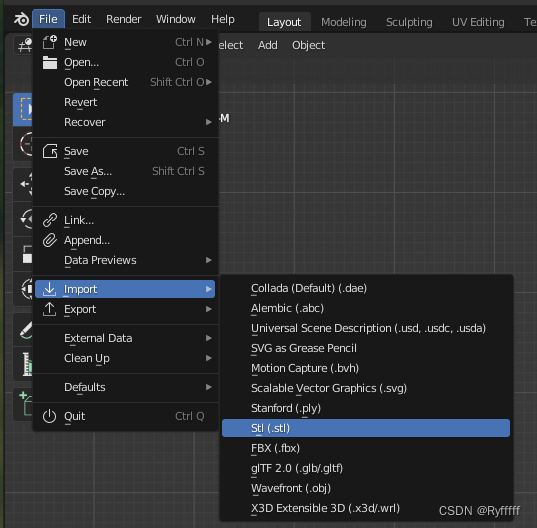
Task: Select the box select tool in toolbar
Action: [23, 109]
